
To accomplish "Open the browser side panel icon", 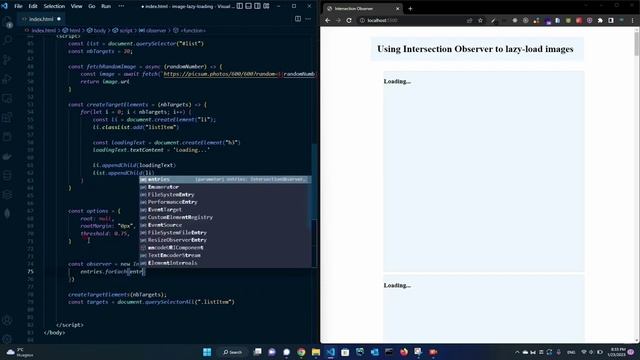I will 611,20.
